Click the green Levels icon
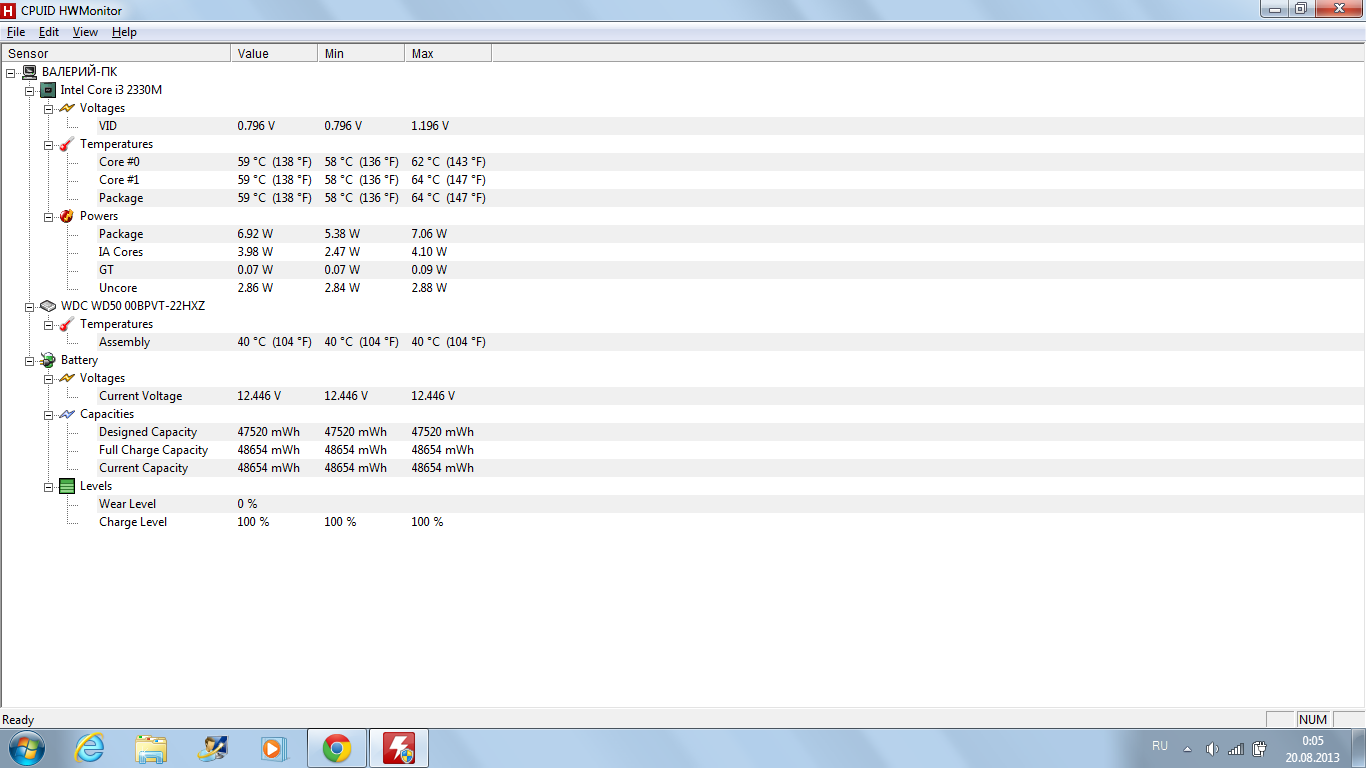1366x768 pixels. tap(67, 486)
